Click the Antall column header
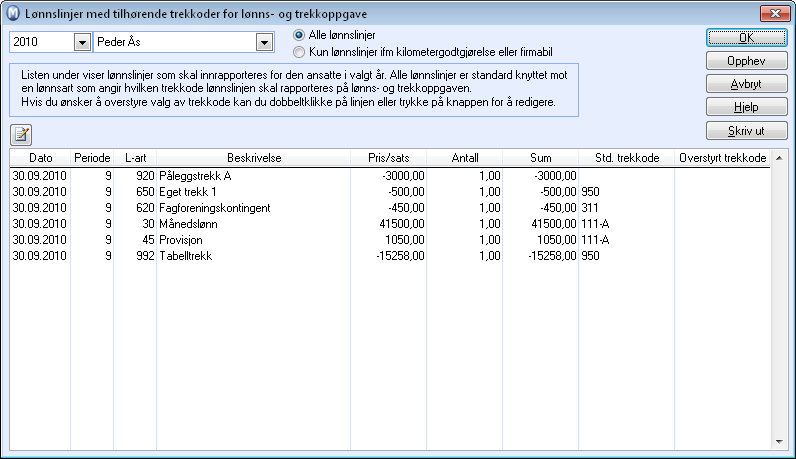The image size is (796, 459). coord(465,158)
